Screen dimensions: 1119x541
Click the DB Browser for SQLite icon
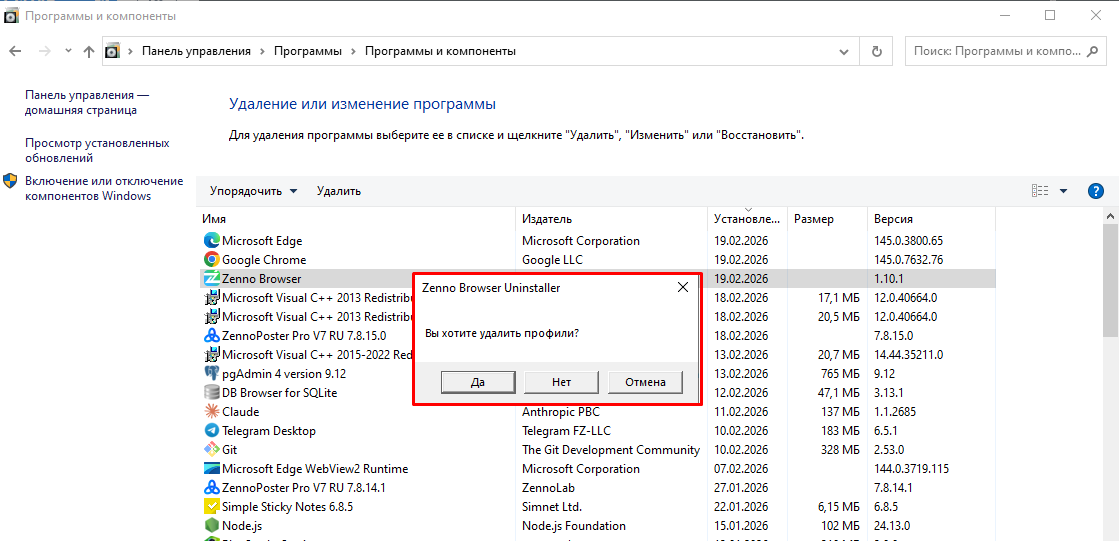point(211,393)
